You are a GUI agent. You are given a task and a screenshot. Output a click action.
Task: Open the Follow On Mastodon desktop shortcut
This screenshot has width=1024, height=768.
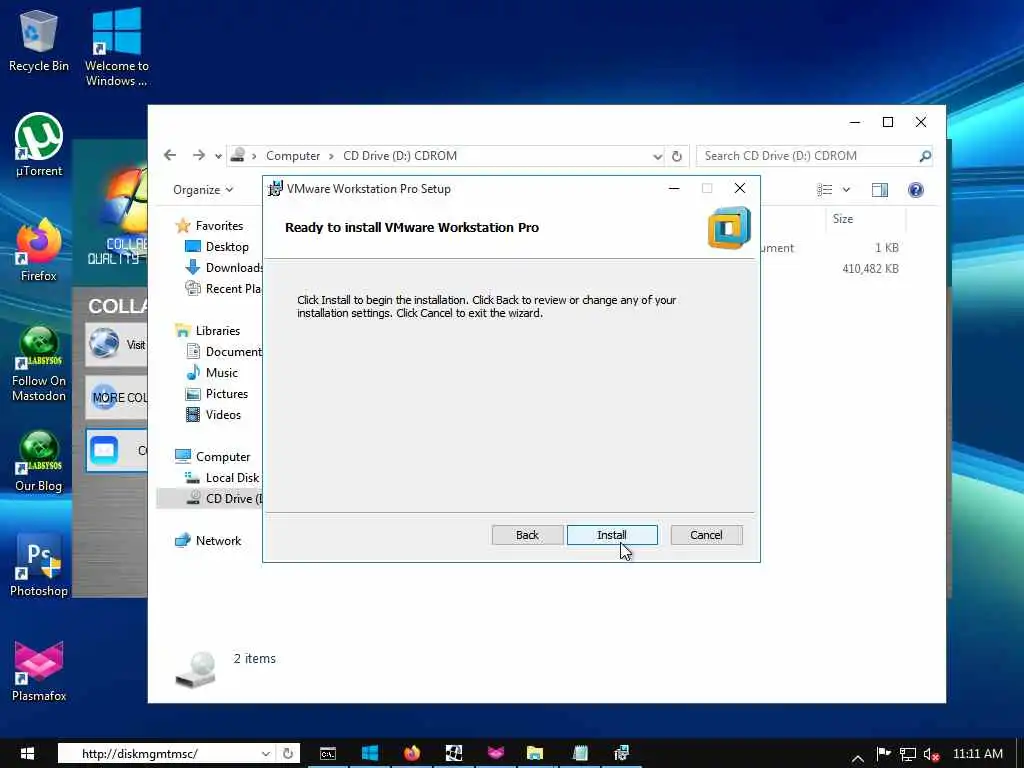tap(39, 364)
